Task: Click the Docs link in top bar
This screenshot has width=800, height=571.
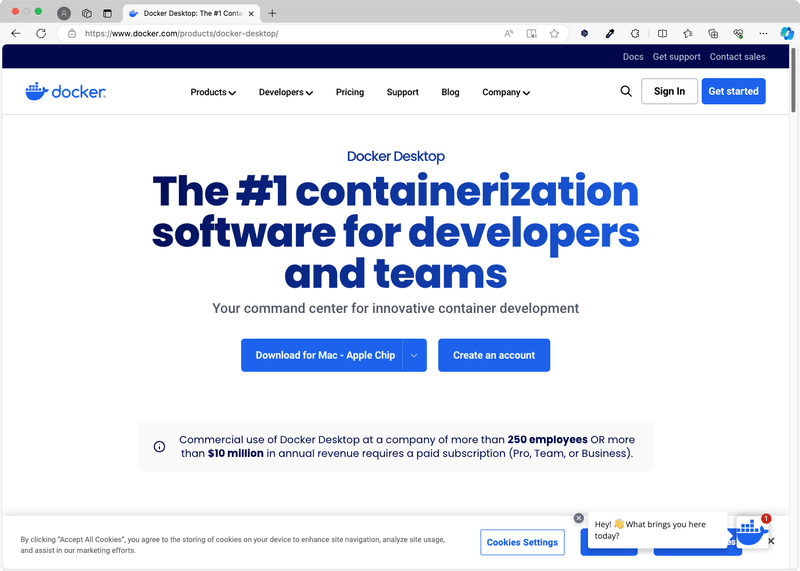Action: (x=633, y=57)
